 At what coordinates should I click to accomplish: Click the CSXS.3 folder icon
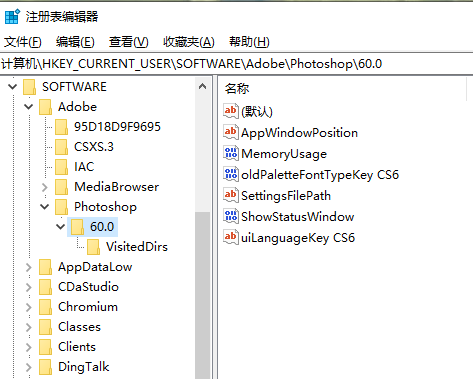(61, 147)
